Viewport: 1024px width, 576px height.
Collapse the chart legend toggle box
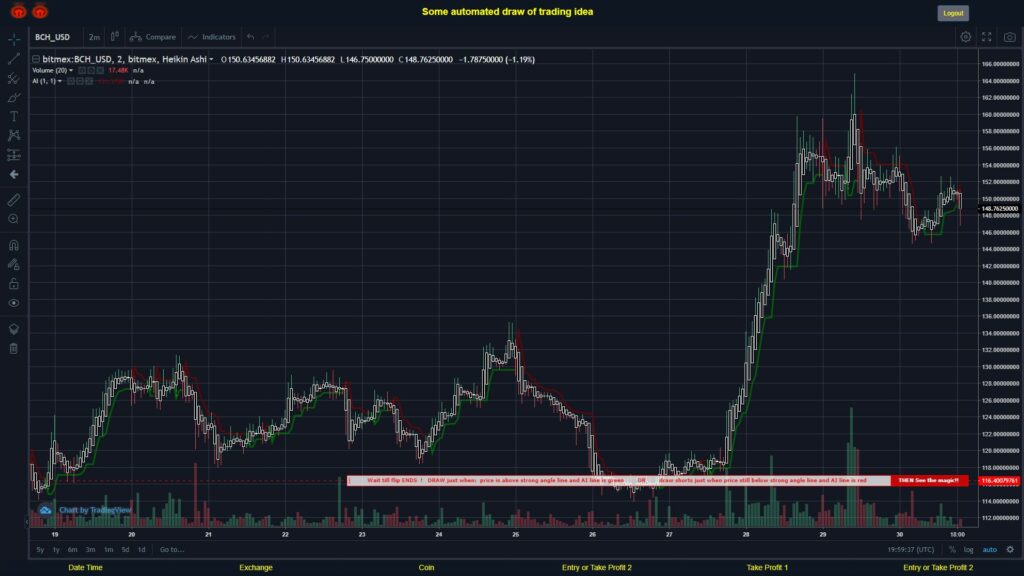pyautogui.click(x=36, y=59)
